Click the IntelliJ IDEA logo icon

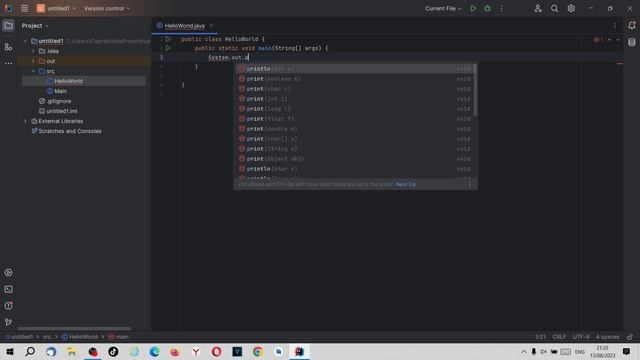[x=8, y=8]
